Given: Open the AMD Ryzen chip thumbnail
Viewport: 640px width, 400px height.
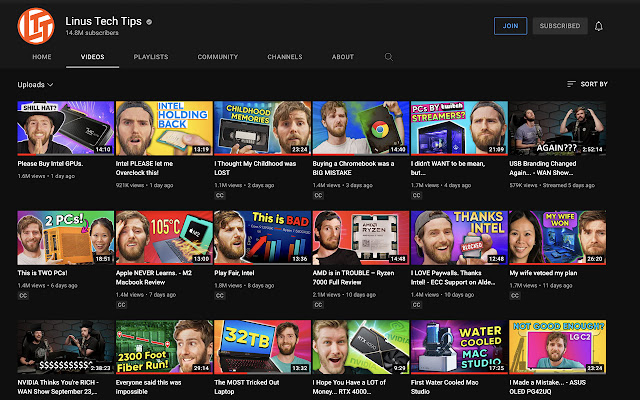Looking at the screenshot, I should click(x=361, y=238).
